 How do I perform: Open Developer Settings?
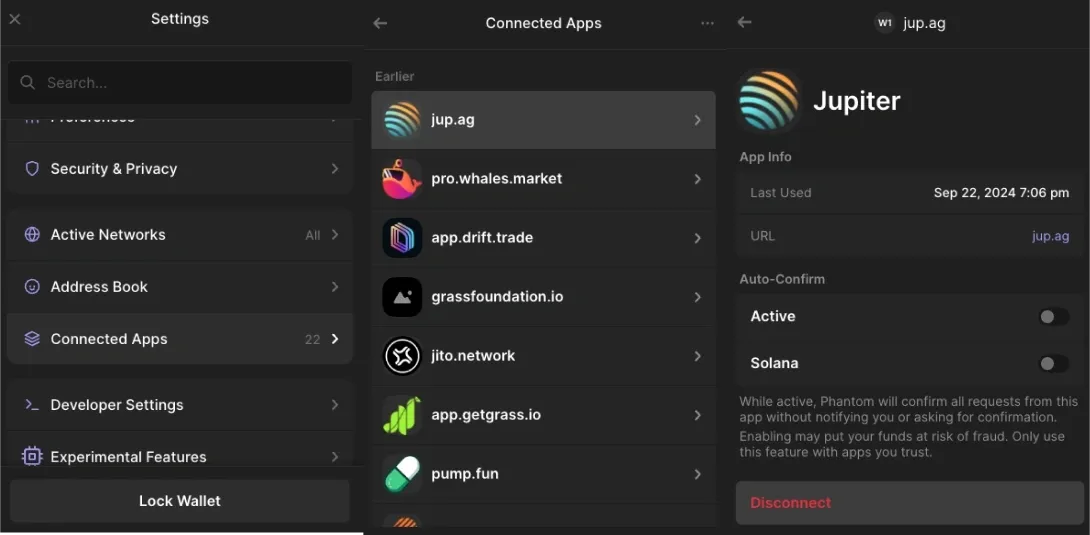tap(179, 405)
